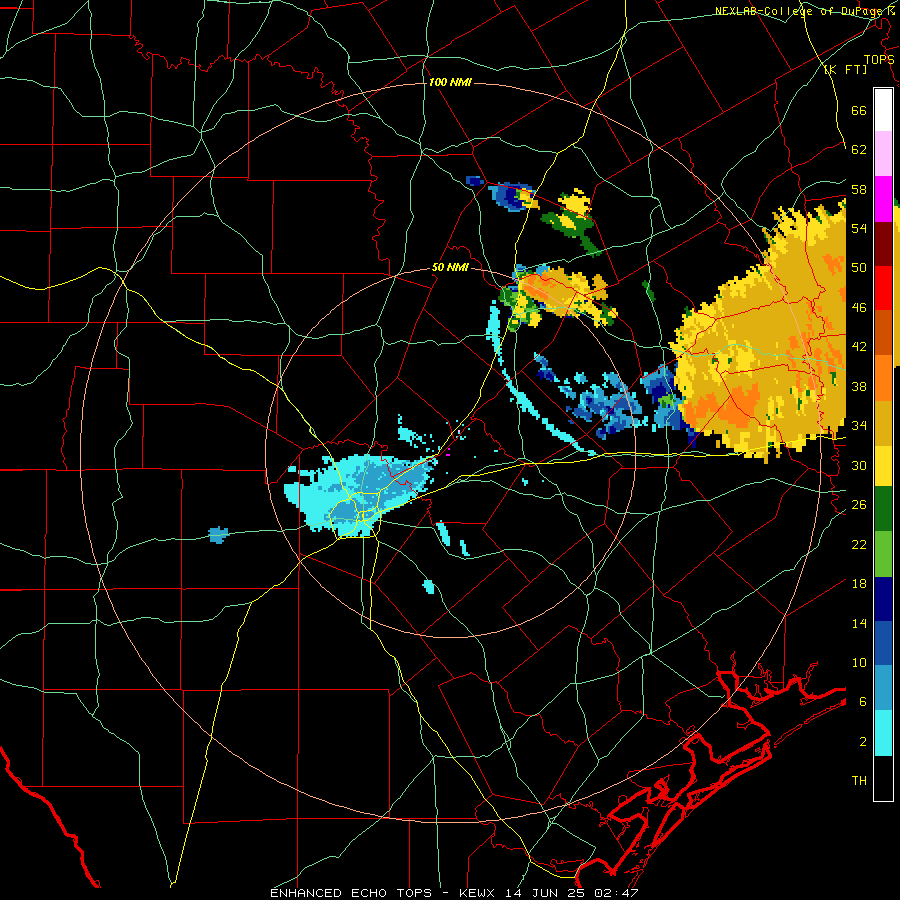
Task: Click the legend value 26
Action: pyautogui.click(x=859, y=505)
